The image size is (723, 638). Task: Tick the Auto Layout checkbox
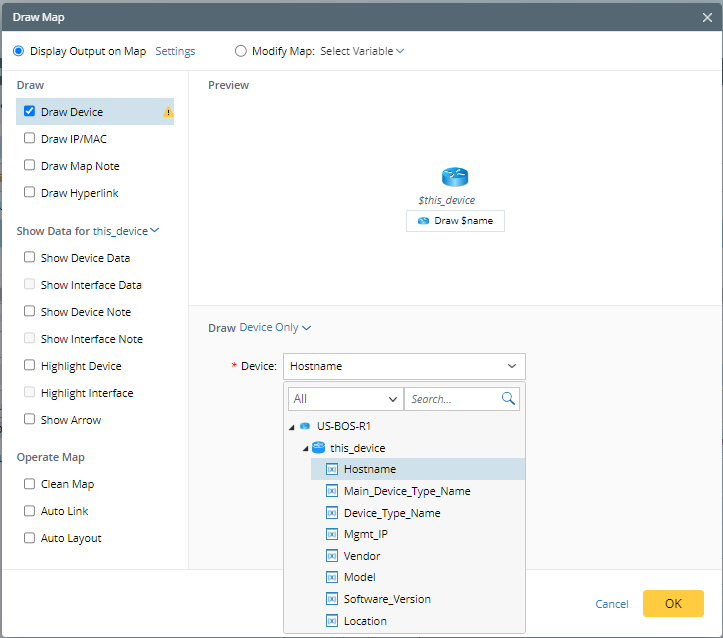point(30,538)
